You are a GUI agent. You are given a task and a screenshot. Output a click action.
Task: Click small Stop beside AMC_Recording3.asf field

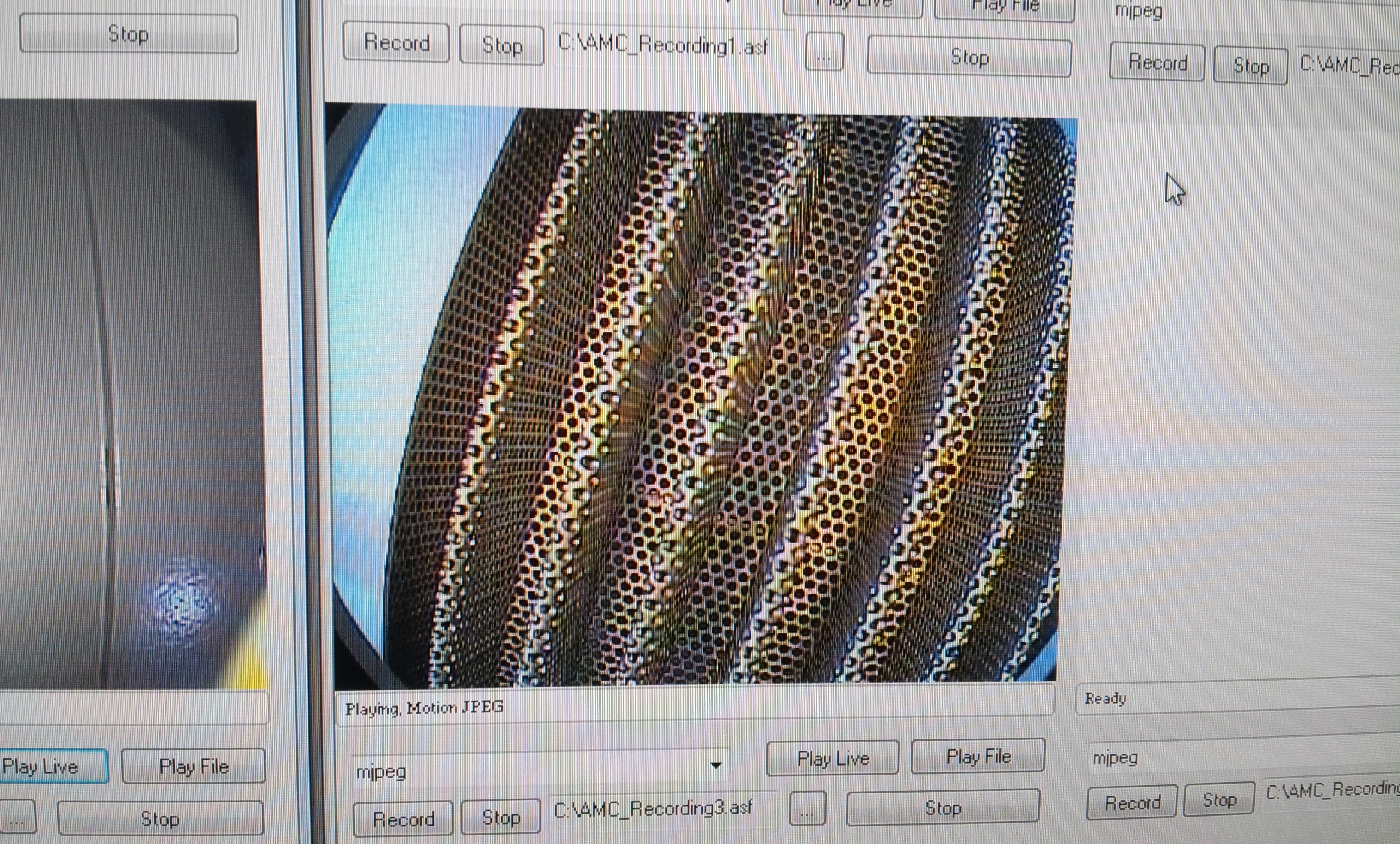(x=500, y=817)
